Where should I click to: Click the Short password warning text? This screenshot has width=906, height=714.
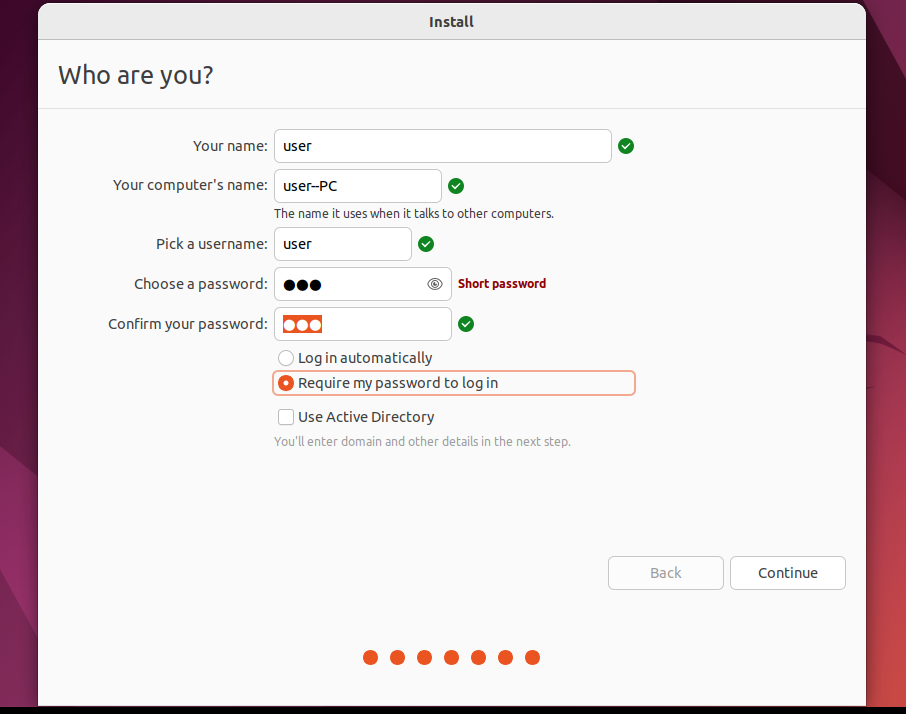502,284
